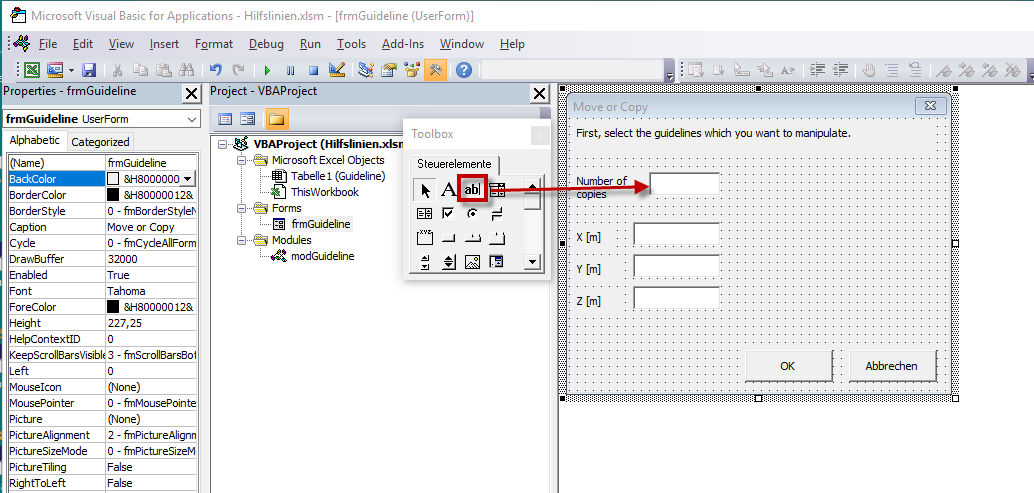Open the Format menu
Screen dimensions: 1034x493
click(x=214, y=44)
